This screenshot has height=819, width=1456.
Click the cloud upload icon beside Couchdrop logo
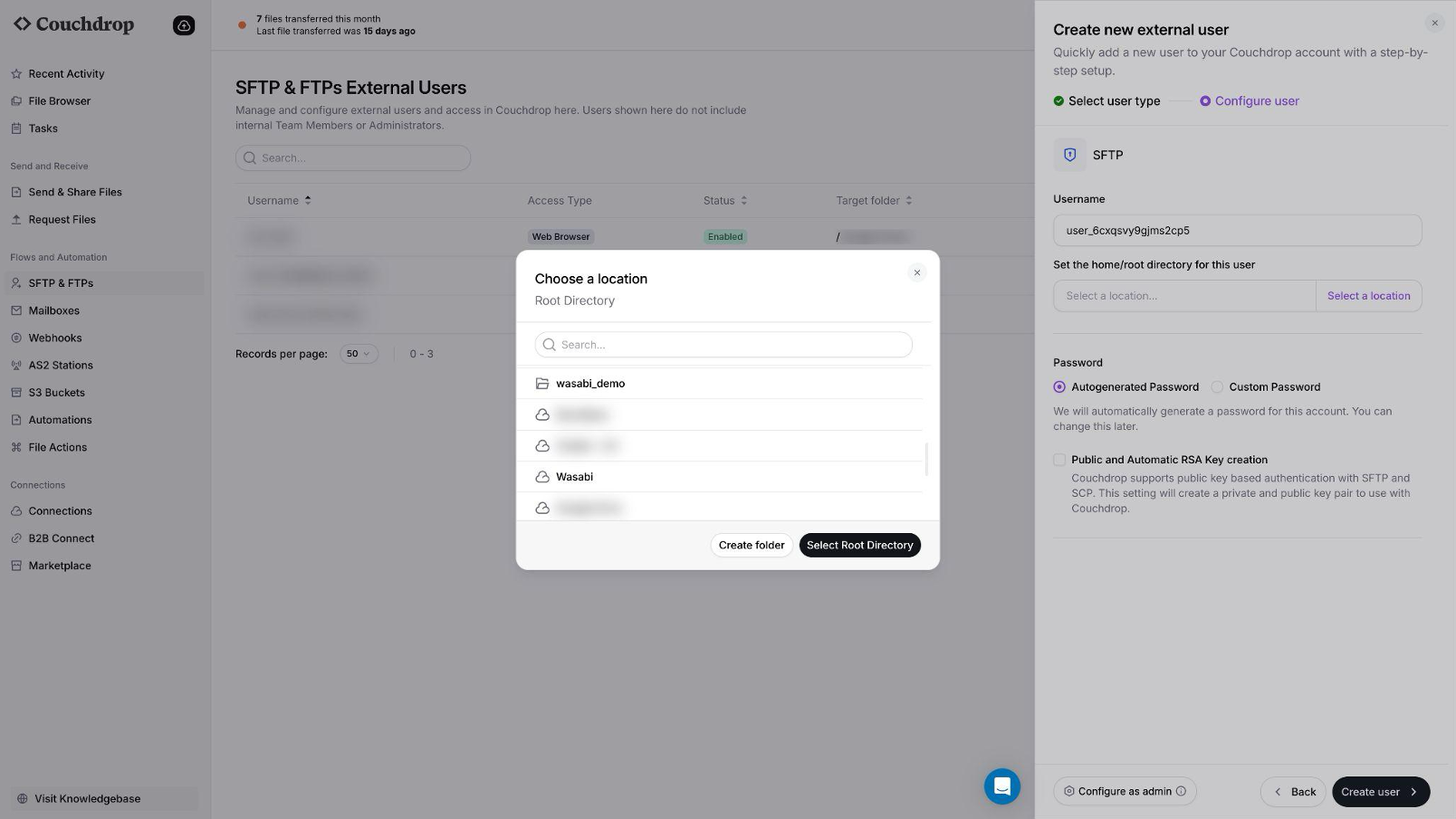(184, 25)
